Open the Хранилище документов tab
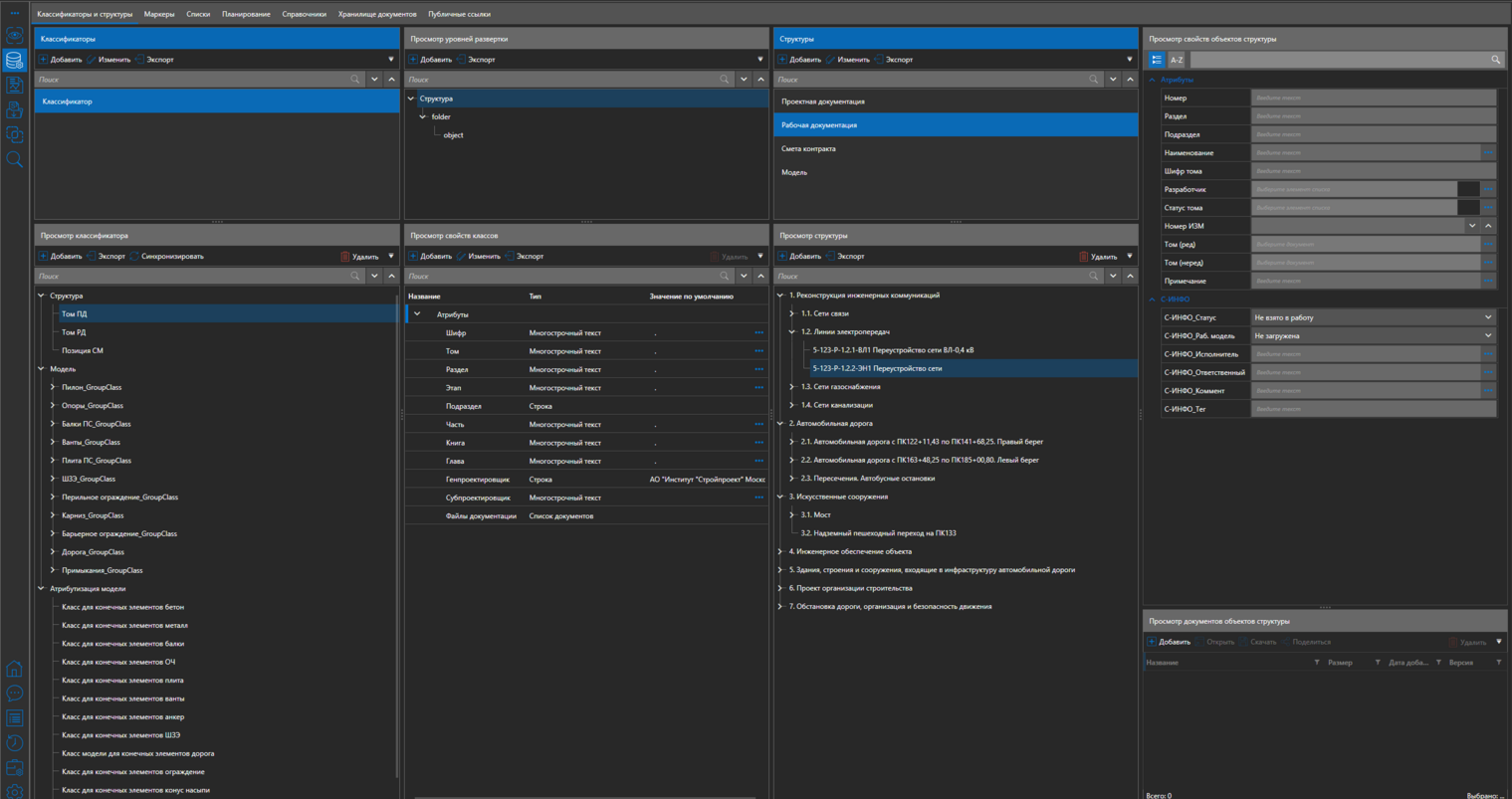The height and width of the screenshot is (799, 1512). pyautogui.click(x=377, y=14)
